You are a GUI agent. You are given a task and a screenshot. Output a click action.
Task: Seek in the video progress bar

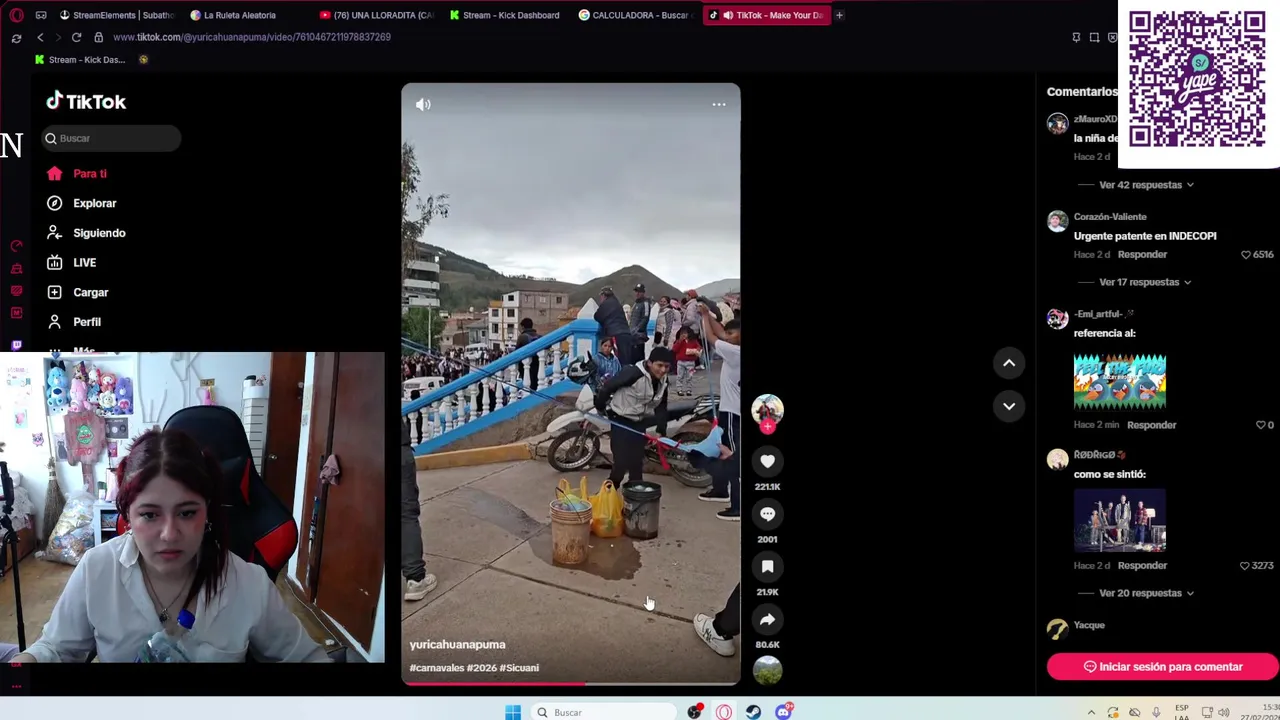click(571, 684)
